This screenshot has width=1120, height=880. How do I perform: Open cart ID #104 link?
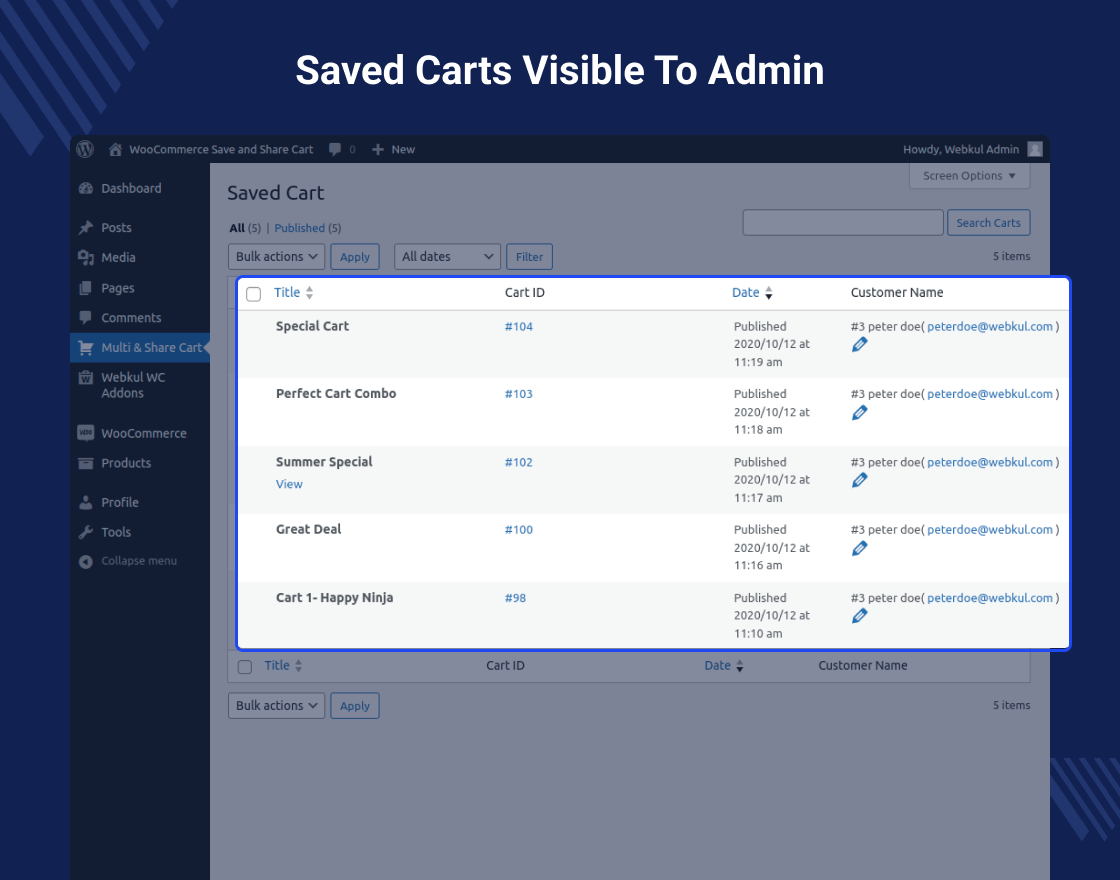coord(519,326)
